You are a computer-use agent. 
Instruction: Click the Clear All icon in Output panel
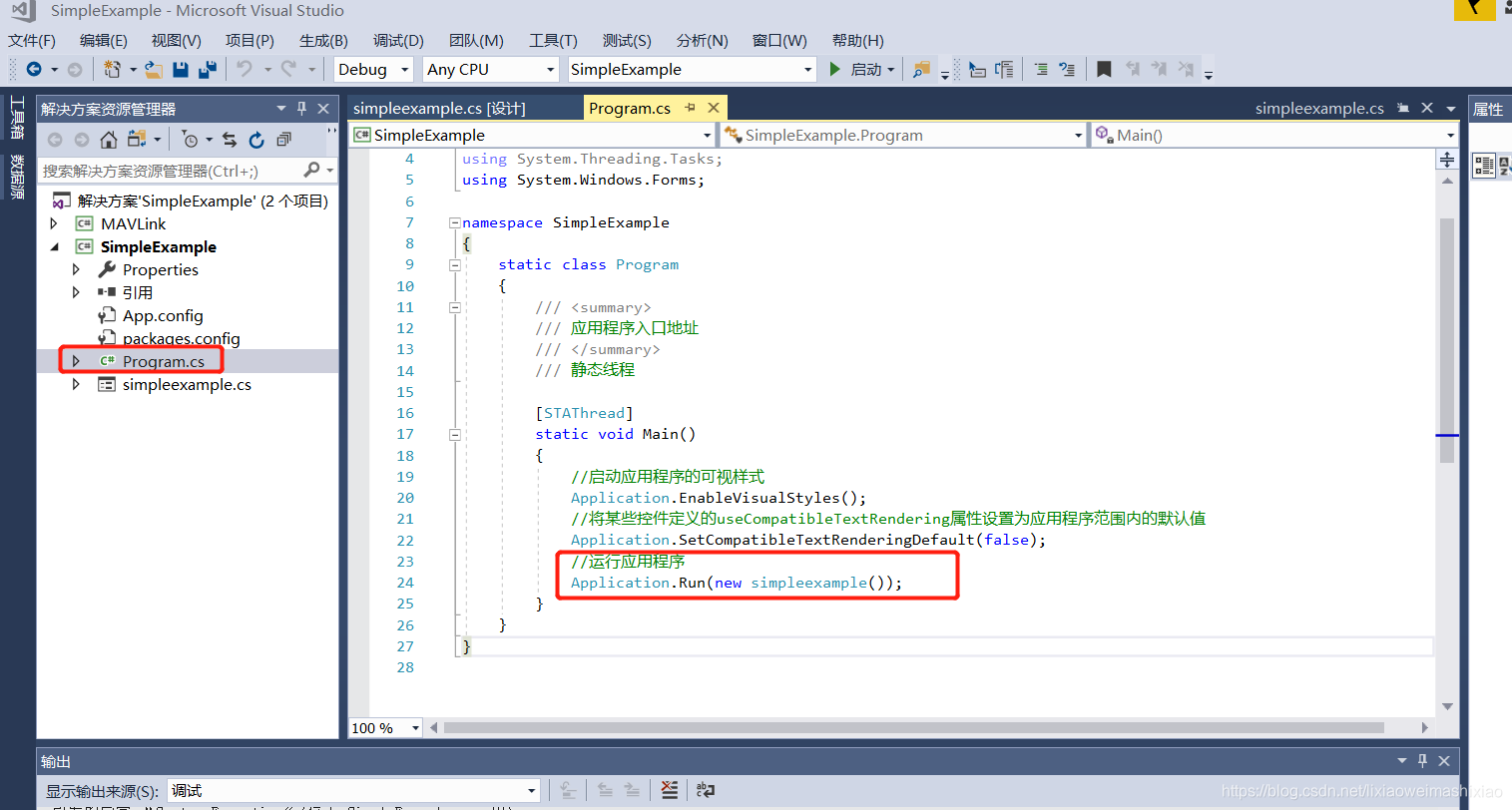[669, 790]
